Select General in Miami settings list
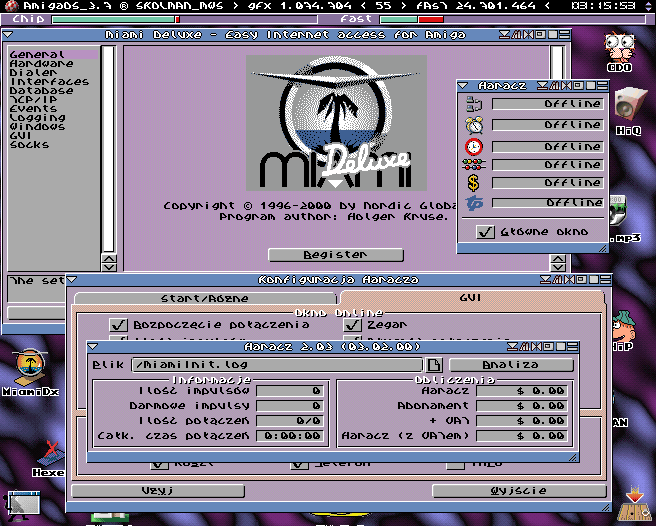656x526 pixels. coord(53,54)
